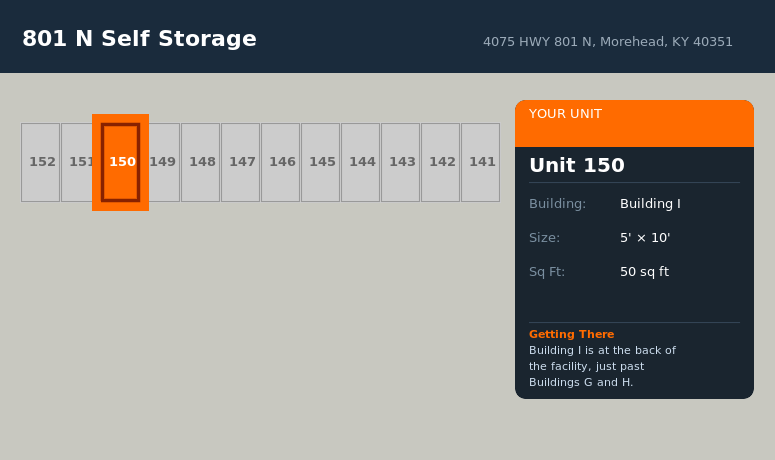Viewport: 775px width, 460px height.
Task: Select unit 142 box
Action: [441, 162]
